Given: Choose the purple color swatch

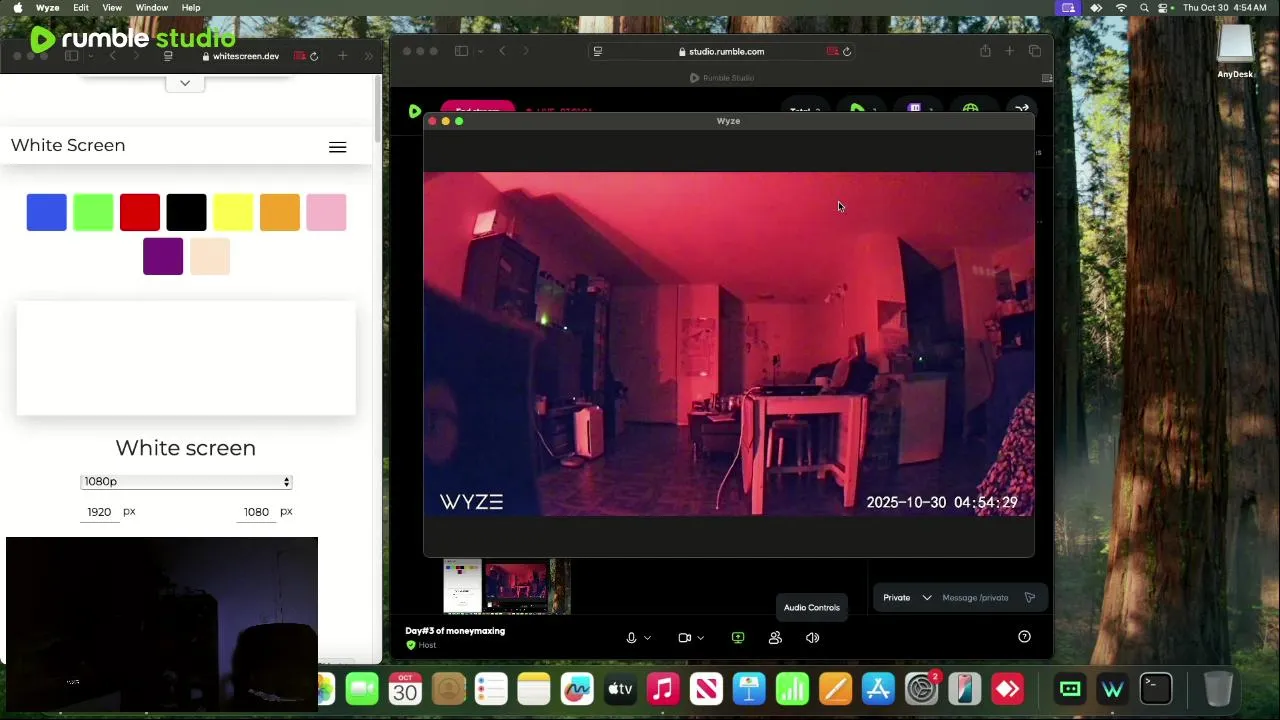Looking at the screenshot, I should coord(163,256).
